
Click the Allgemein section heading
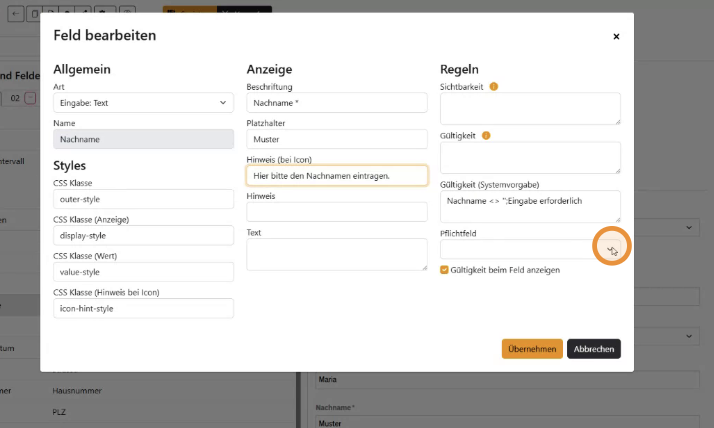point(82,69)
